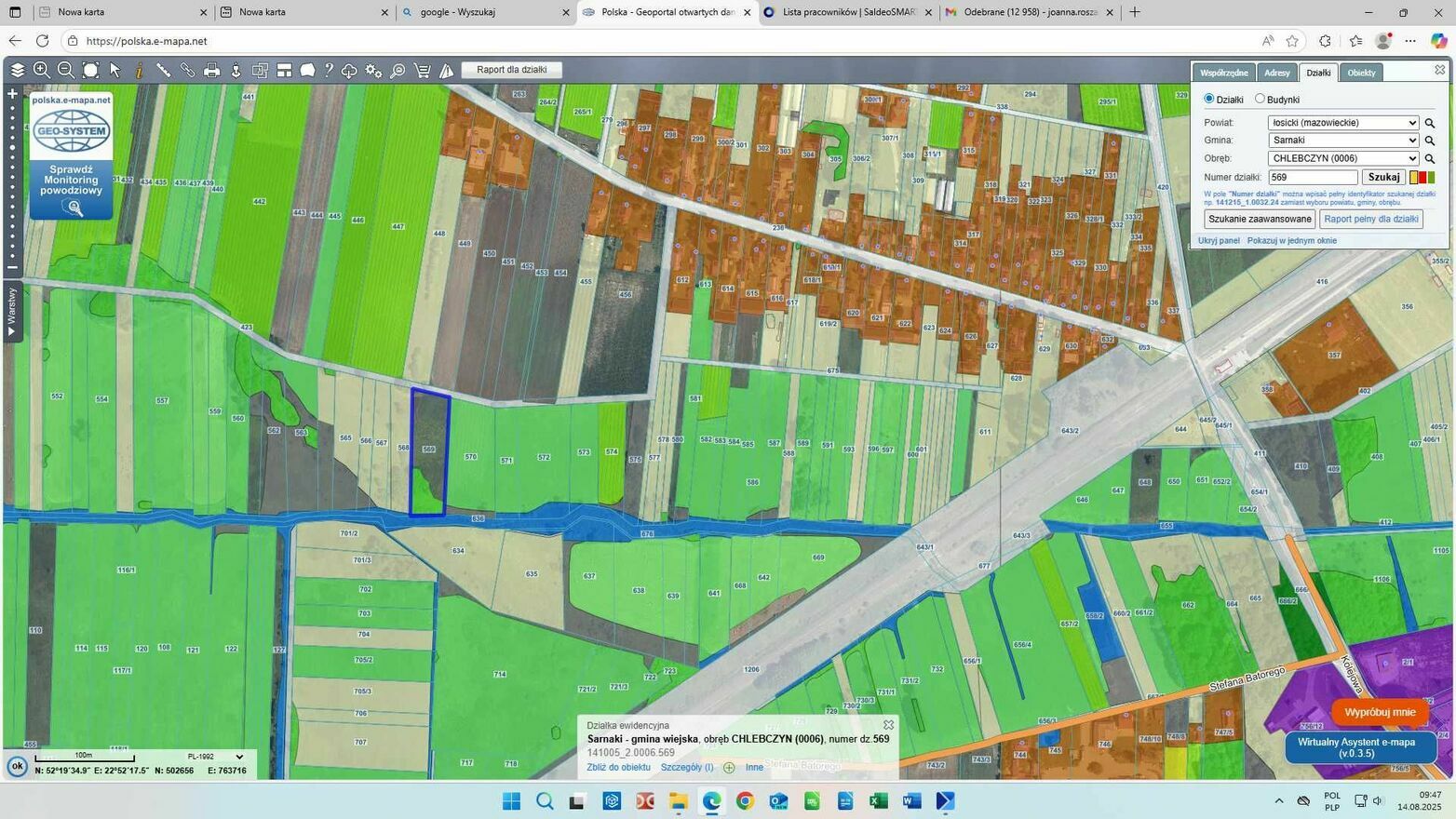This screenshot has height=819, width=1456.
Task: Open the settings gears icon
Action: tap(373, 71)
